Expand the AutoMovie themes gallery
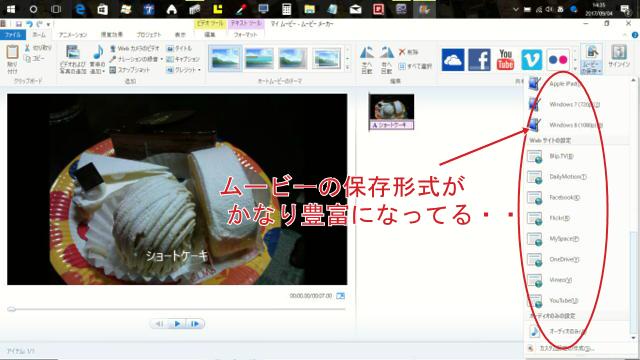The image size is (640, 360). (347, 68)
